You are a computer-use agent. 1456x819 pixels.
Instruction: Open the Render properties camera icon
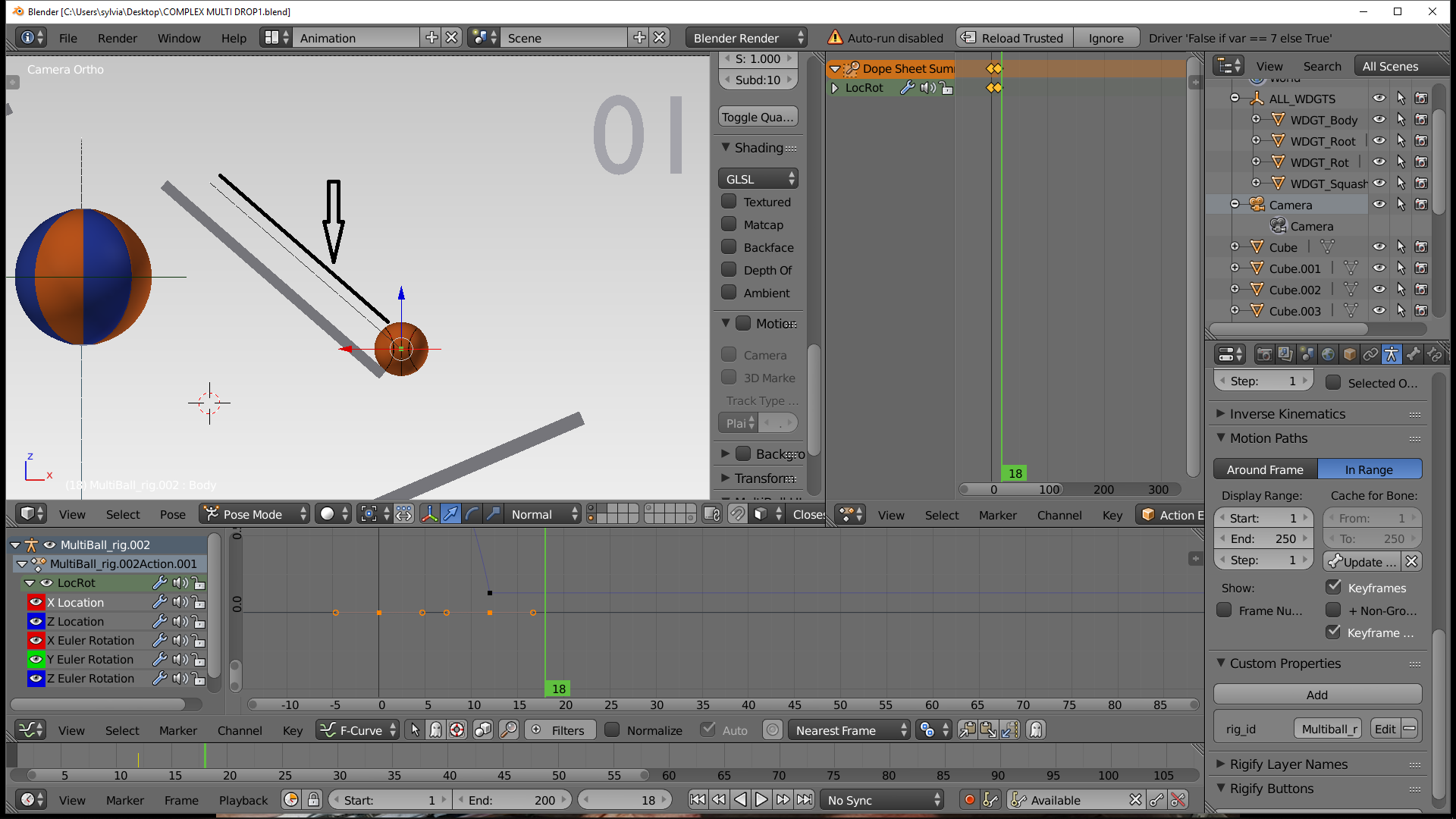click(1264, 354)
